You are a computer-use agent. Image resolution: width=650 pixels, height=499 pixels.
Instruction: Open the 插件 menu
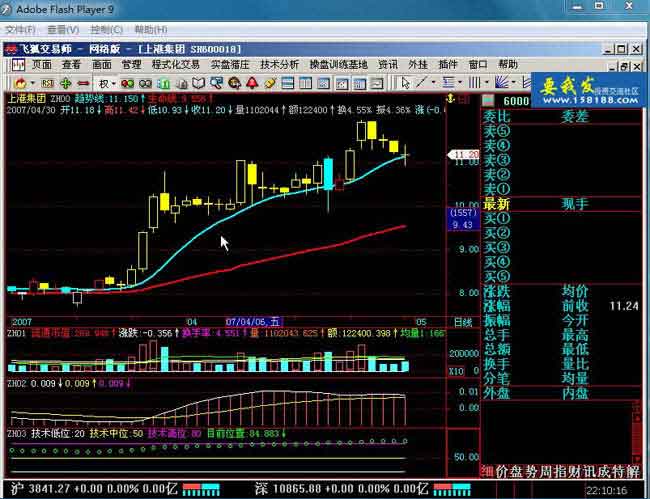[x=448, y=65]
